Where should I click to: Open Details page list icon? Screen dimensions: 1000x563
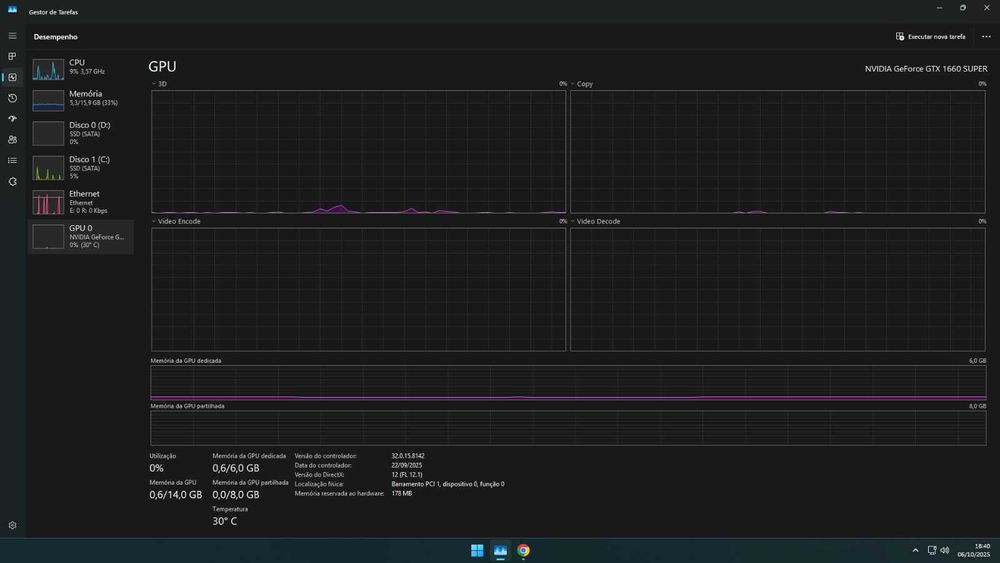(x=12, y=160)
